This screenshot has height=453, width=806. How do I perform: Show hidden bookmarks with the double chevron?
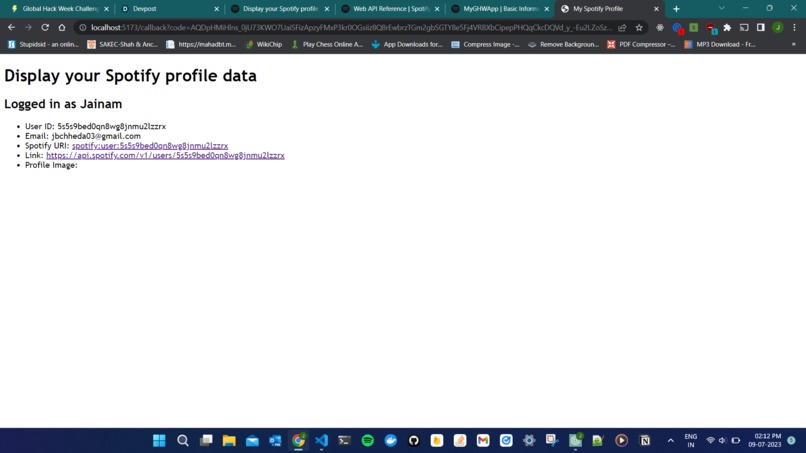(x=794, y=44)
